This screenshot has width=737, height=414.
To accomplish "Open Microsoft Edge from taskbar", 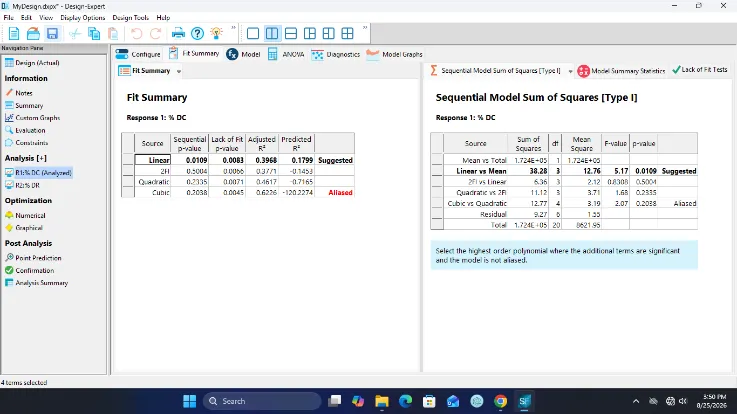I will pos(405,401).
